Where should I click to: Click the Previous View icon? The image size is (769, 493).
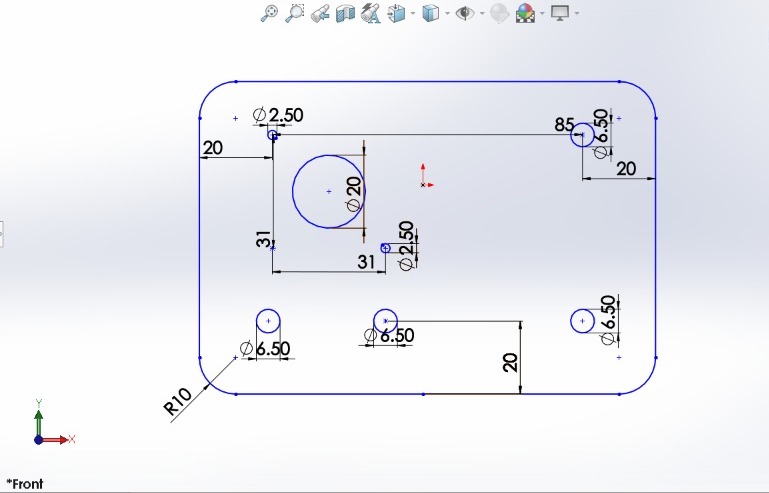(320, 13)
